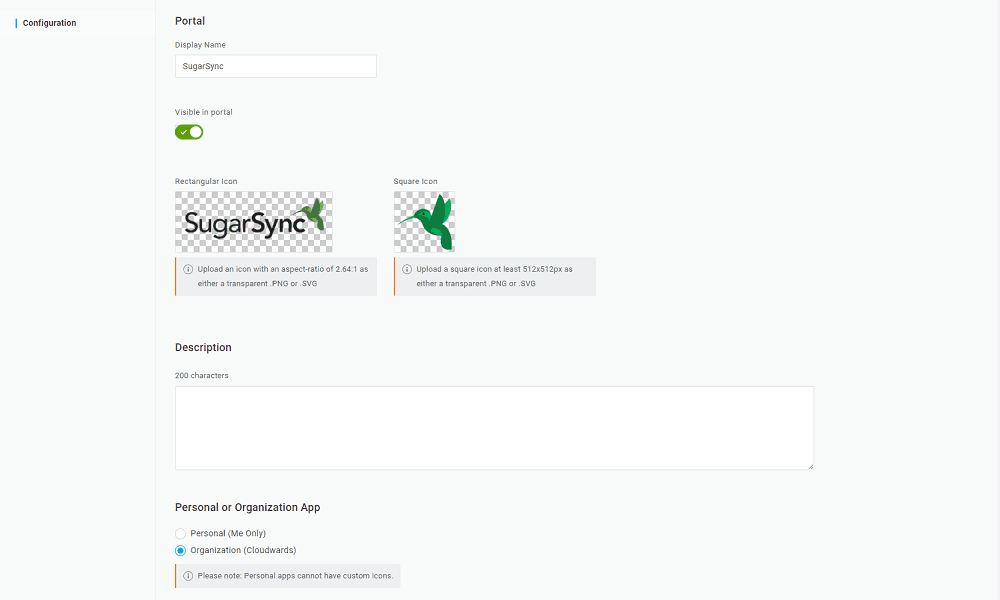The height and width of the screenshot is (600, 1000).
Task: Click the hummingbird square icon thumbnail
Action: (424, 222)
